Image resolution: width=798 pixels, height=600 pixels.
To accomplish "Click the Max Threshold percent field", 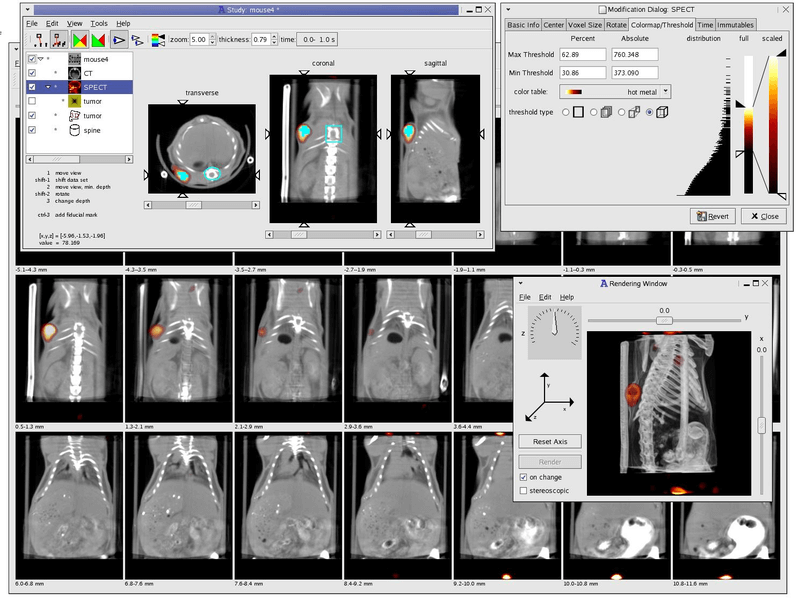I will (x=583, y=54).
